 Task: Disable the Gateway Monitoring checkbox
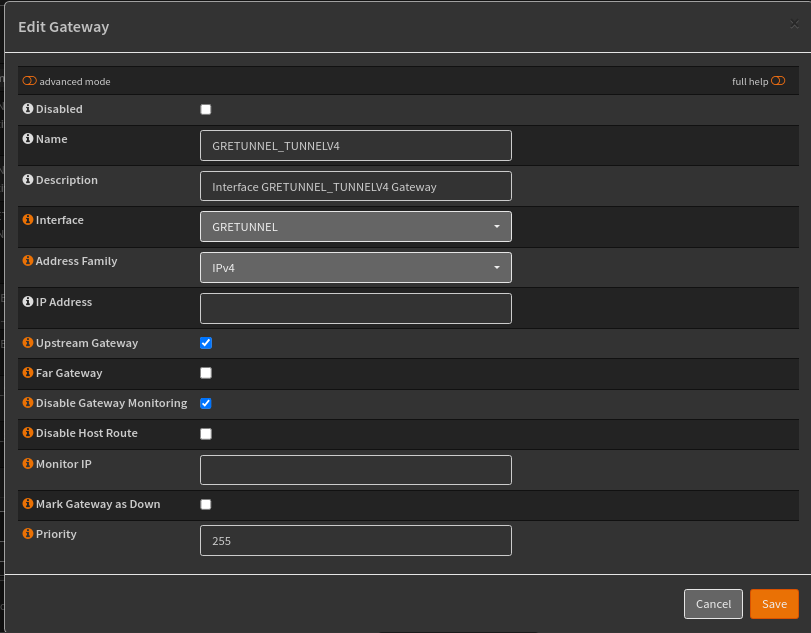pos(205,403)
